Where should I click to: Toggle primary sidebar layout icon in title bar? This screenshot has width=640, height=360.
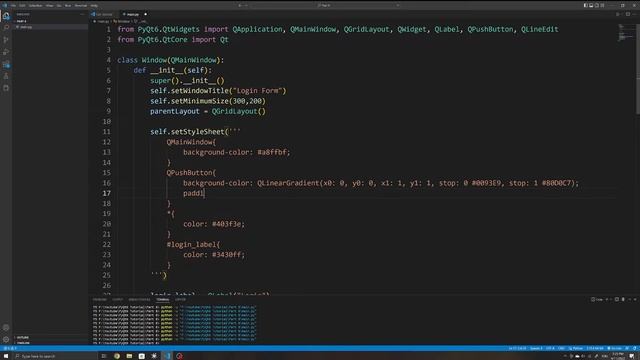(x=585, y=5)
